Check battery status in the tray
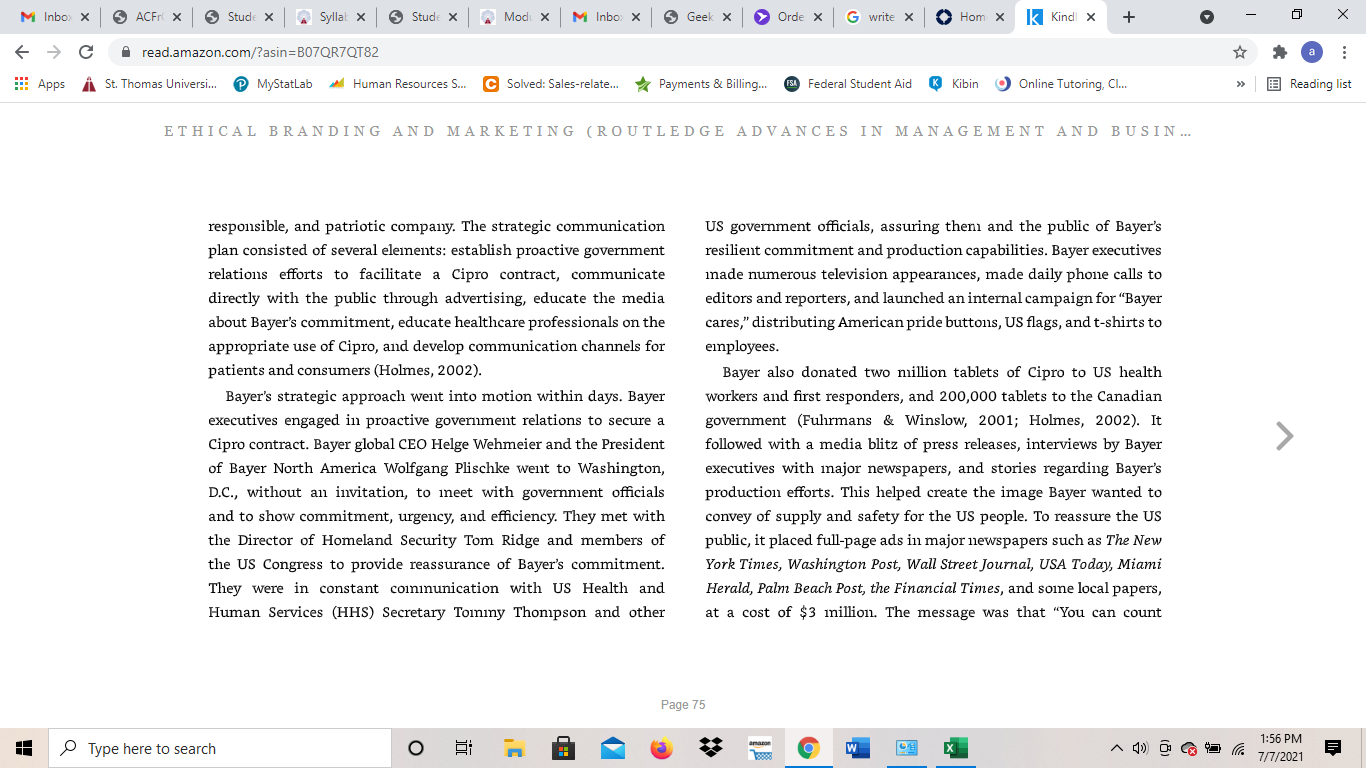Image resolution: width=1366 pixels, height=768 pixels. click(1214, 748)
